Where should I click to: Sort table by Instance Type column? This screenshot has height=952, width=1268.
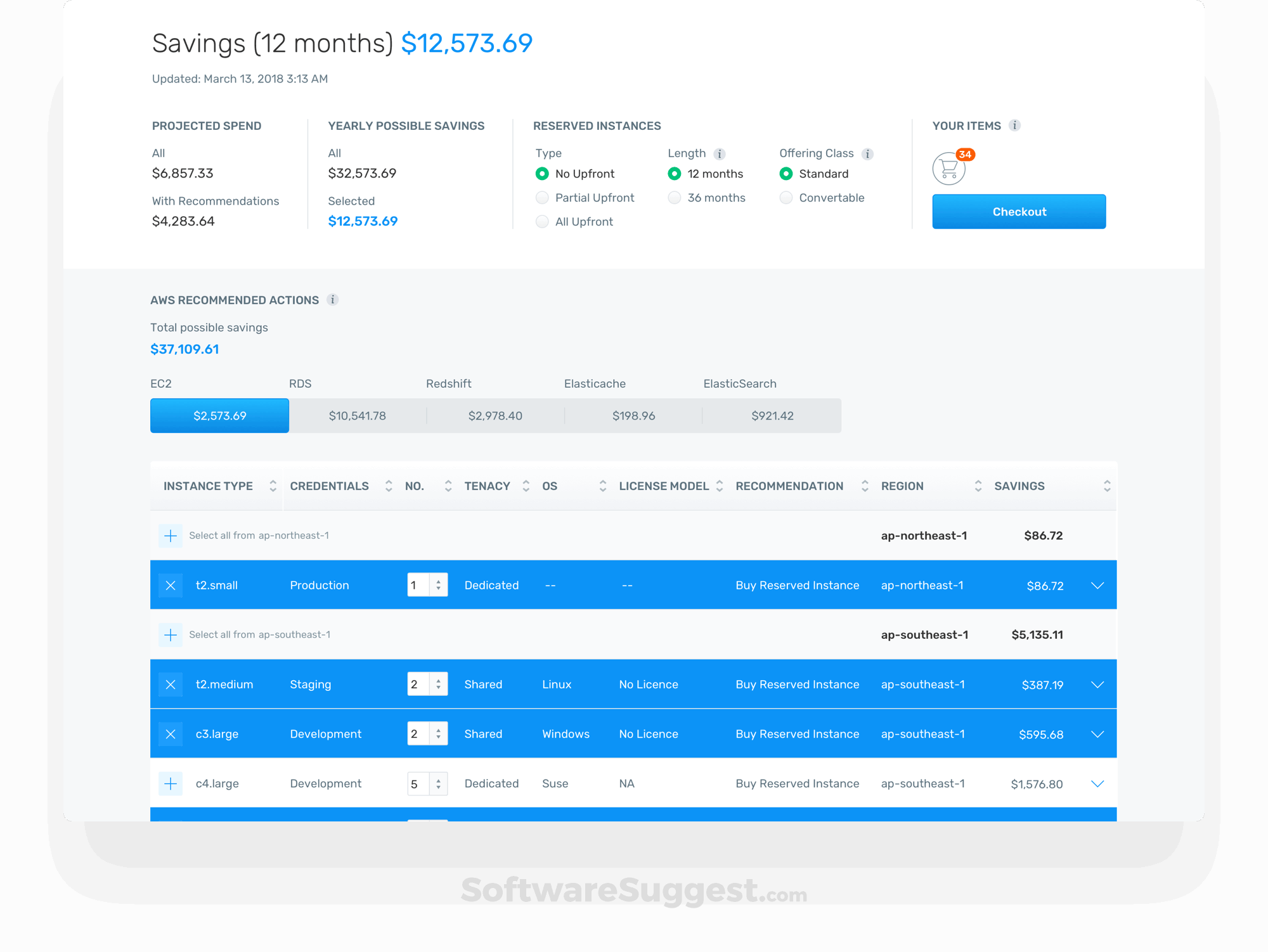(273, 486)
